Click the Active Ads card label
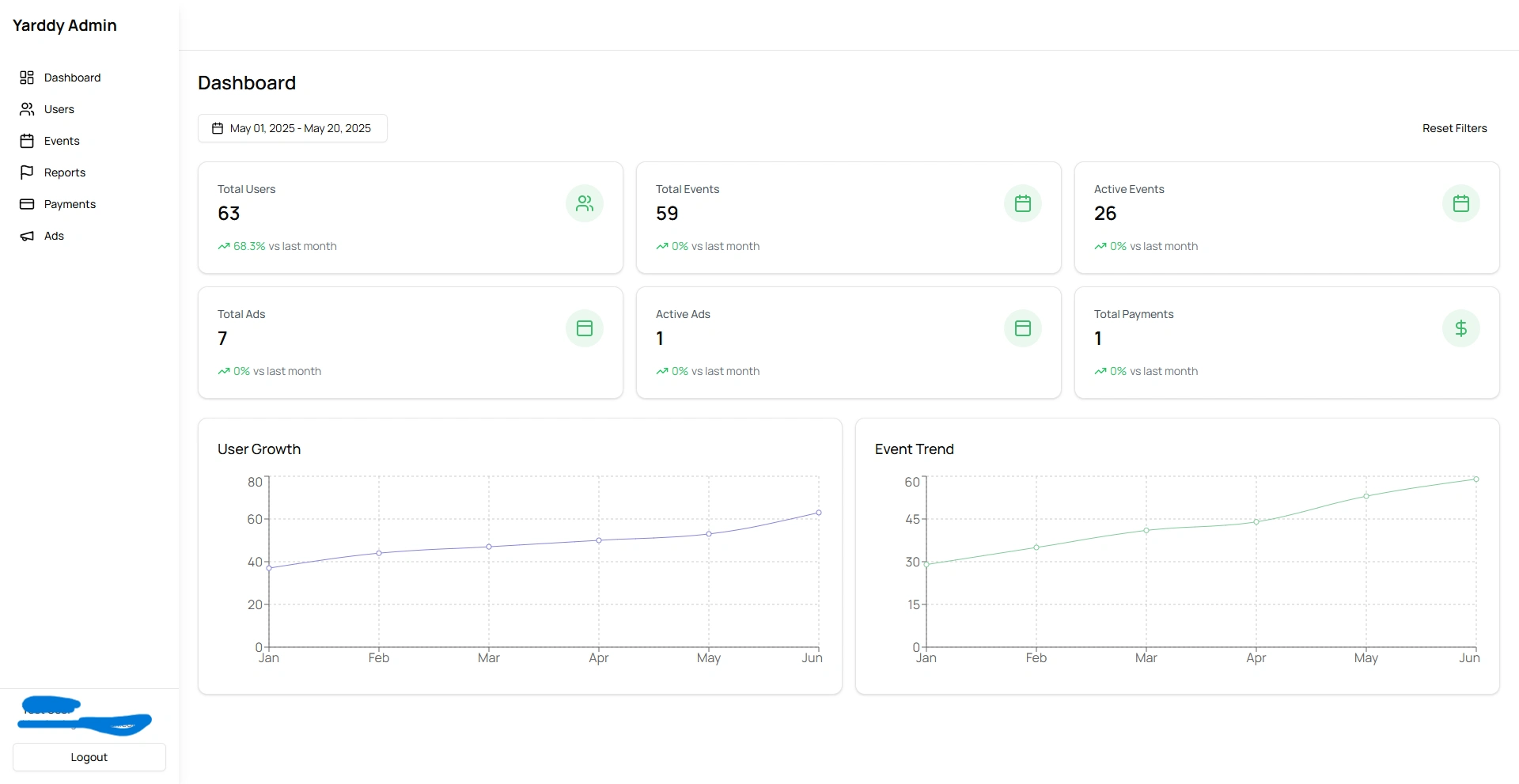 pyautogui.click(x=683, y=315)
